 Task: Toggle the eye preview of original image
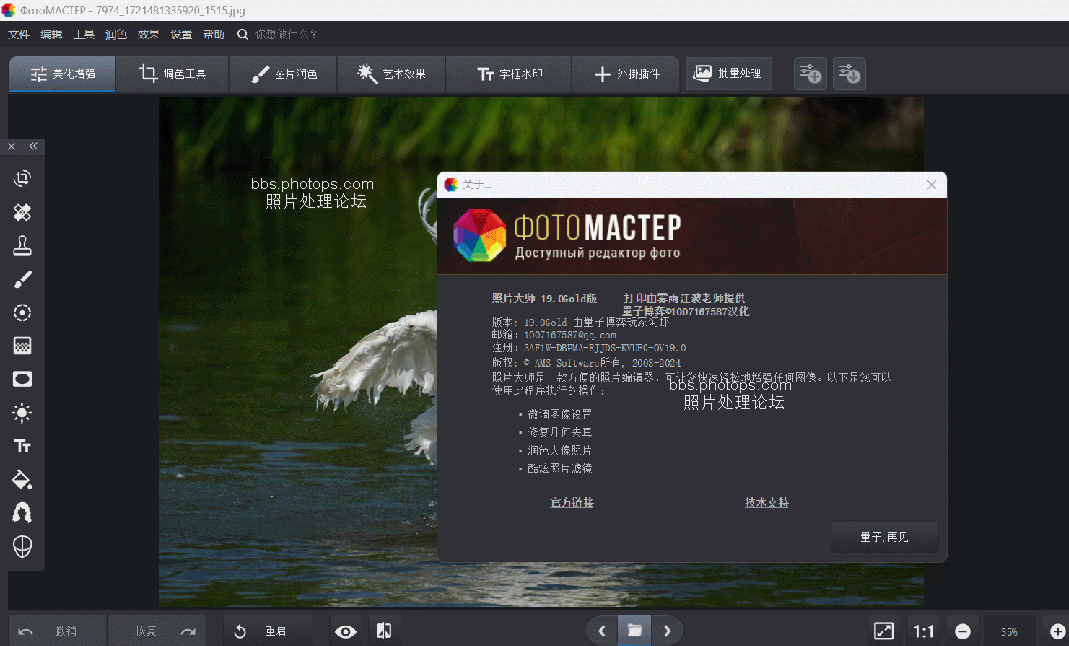pyautogui.click(x=346, y=631)
